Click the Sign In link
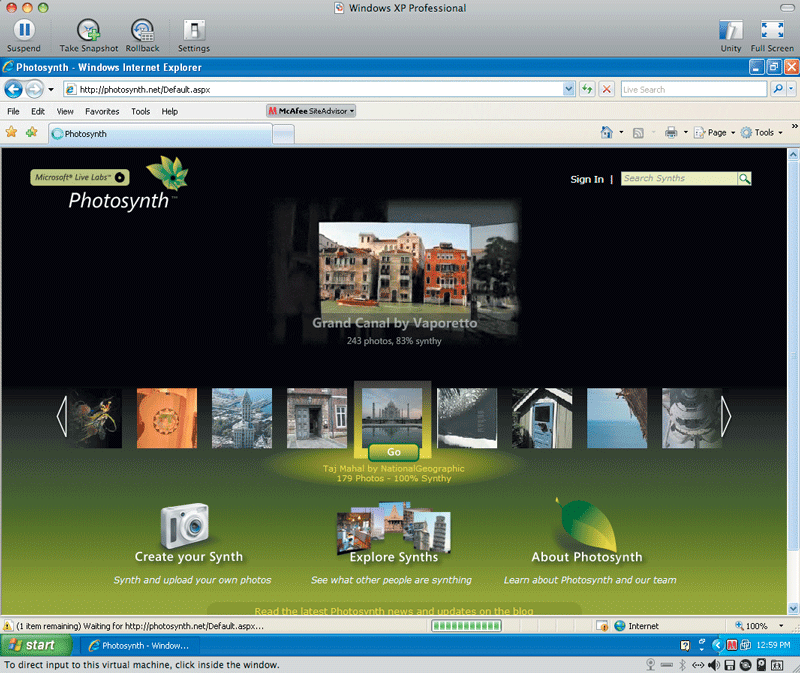The image size is (800, 673). click(587, 180)
